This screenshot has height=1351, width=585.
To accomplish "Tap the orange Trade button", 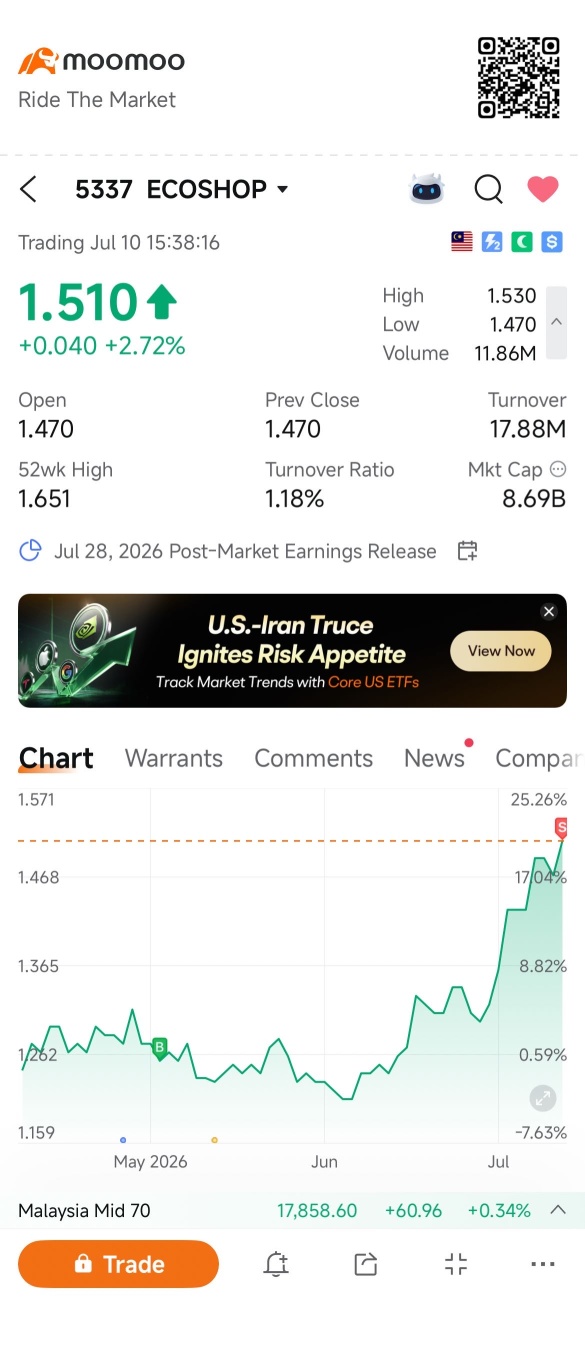I will (x=118, y=1264).
